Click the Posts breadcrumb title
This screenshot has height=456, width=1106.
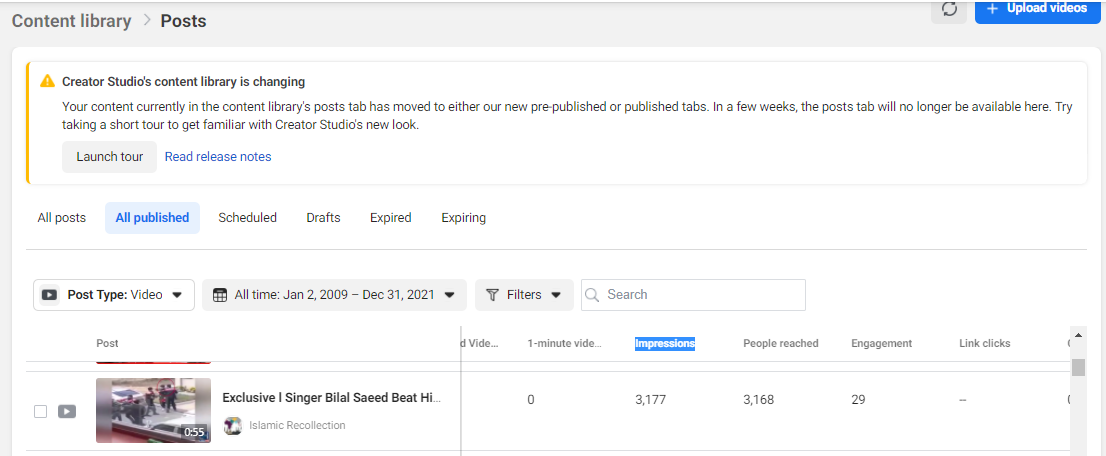pos(183,21)
